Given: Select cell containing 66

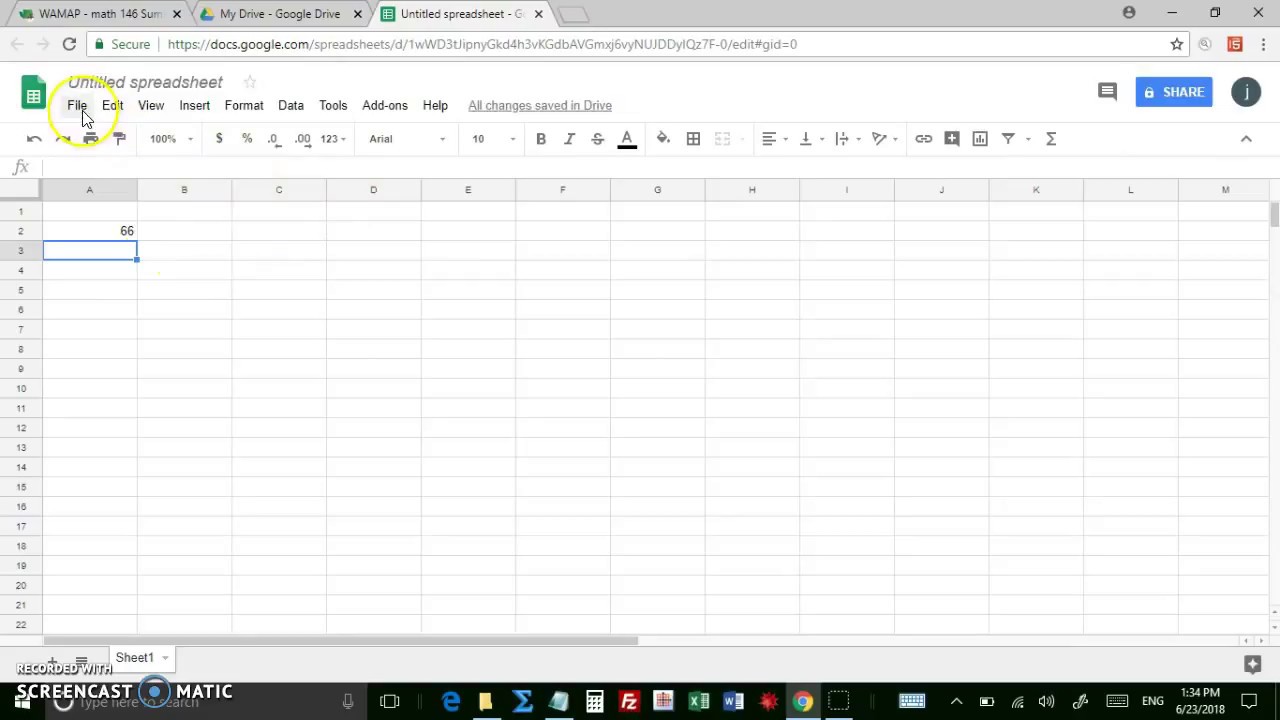Looking at the screenshot, I should 90,231.
